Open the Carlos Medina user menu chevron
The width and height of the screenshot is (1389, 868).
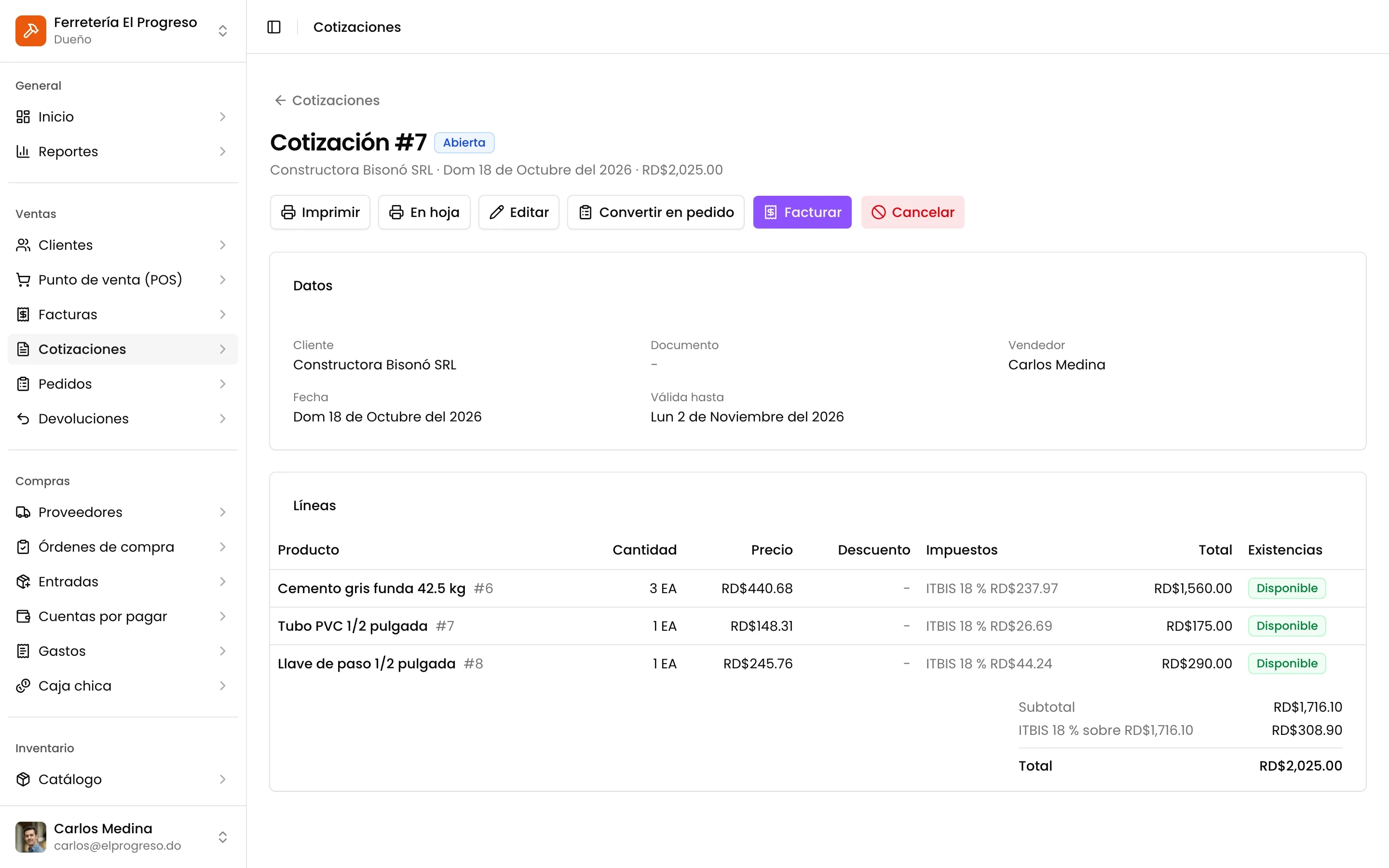pos(223,837)
